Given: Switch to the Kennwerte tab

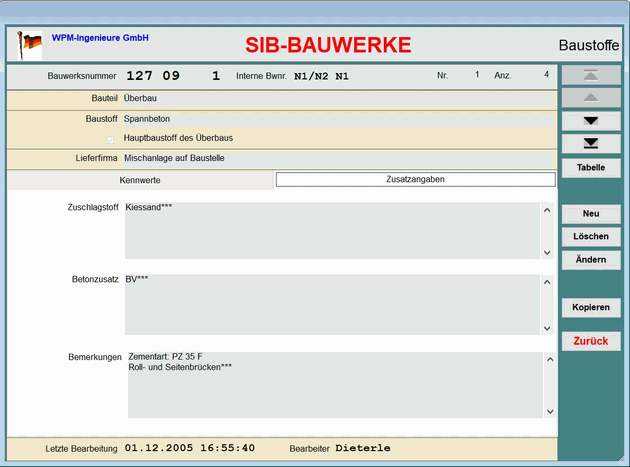Looking at the screenshot, I should (x=140, y=180).
